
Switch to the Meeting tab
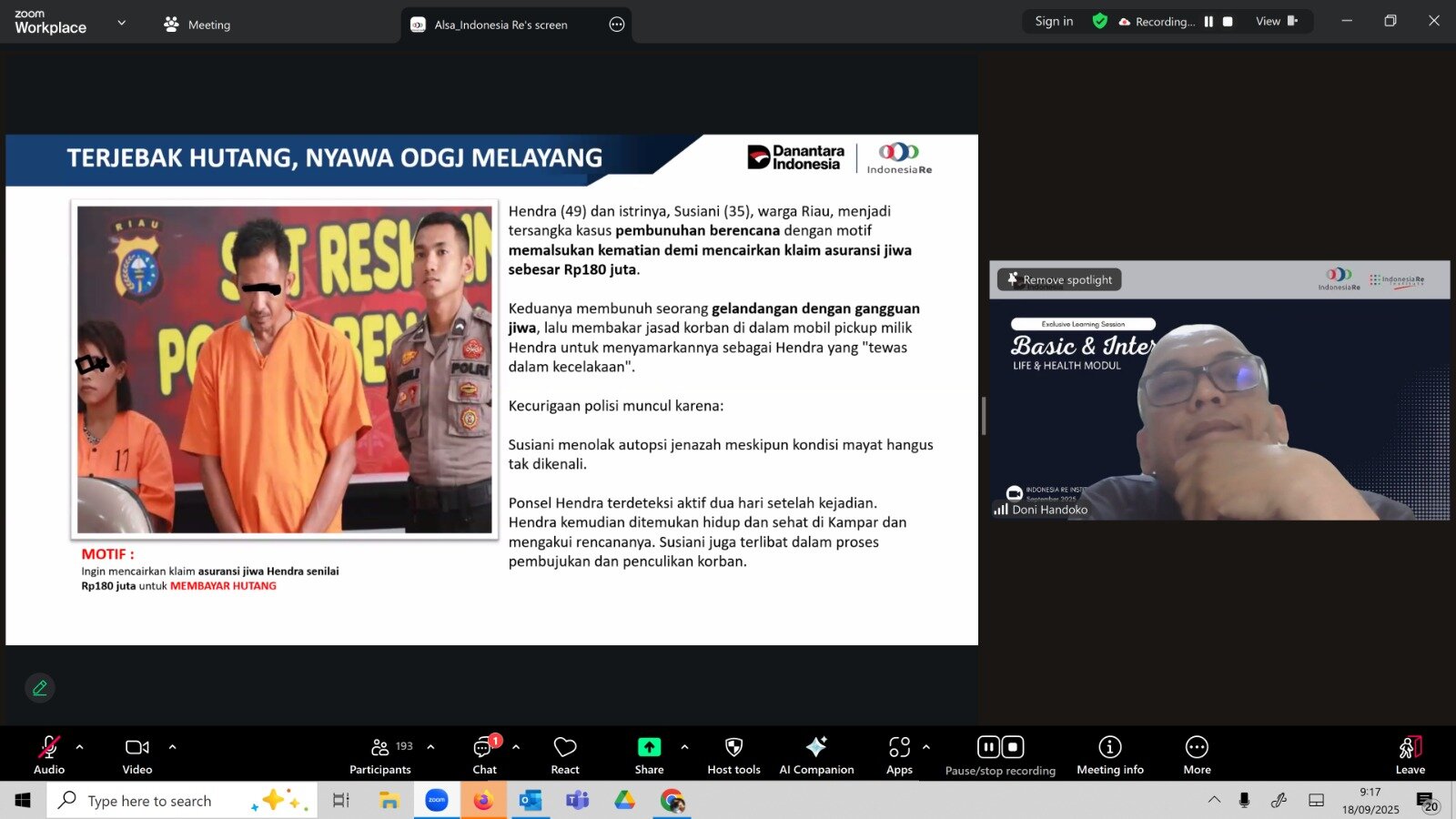[197, 25]
